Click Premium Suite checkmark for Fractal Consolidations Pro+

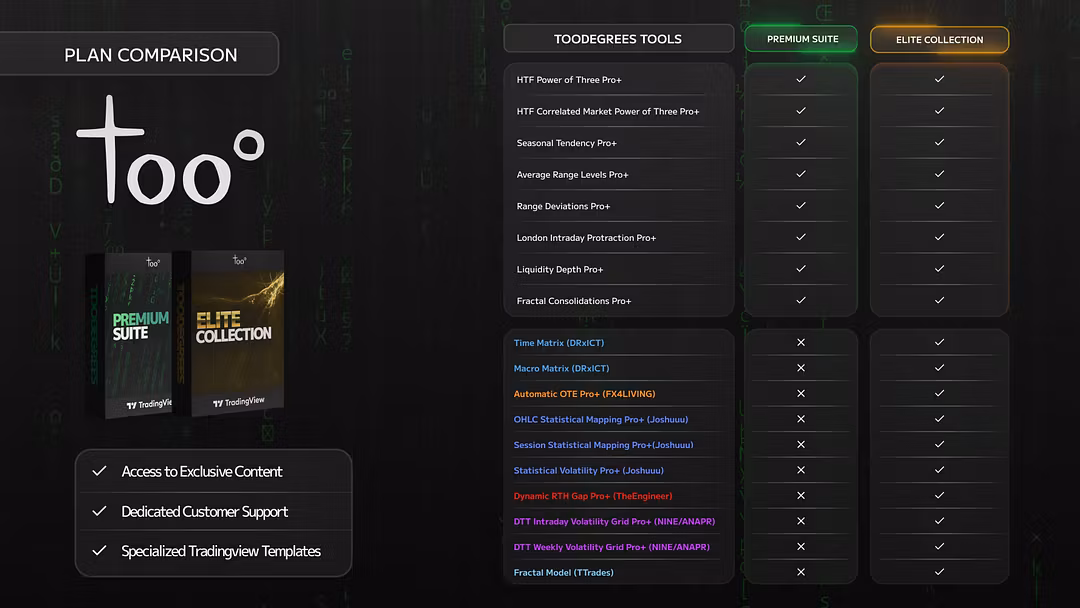pyautogui.click(x=801, y=300)
